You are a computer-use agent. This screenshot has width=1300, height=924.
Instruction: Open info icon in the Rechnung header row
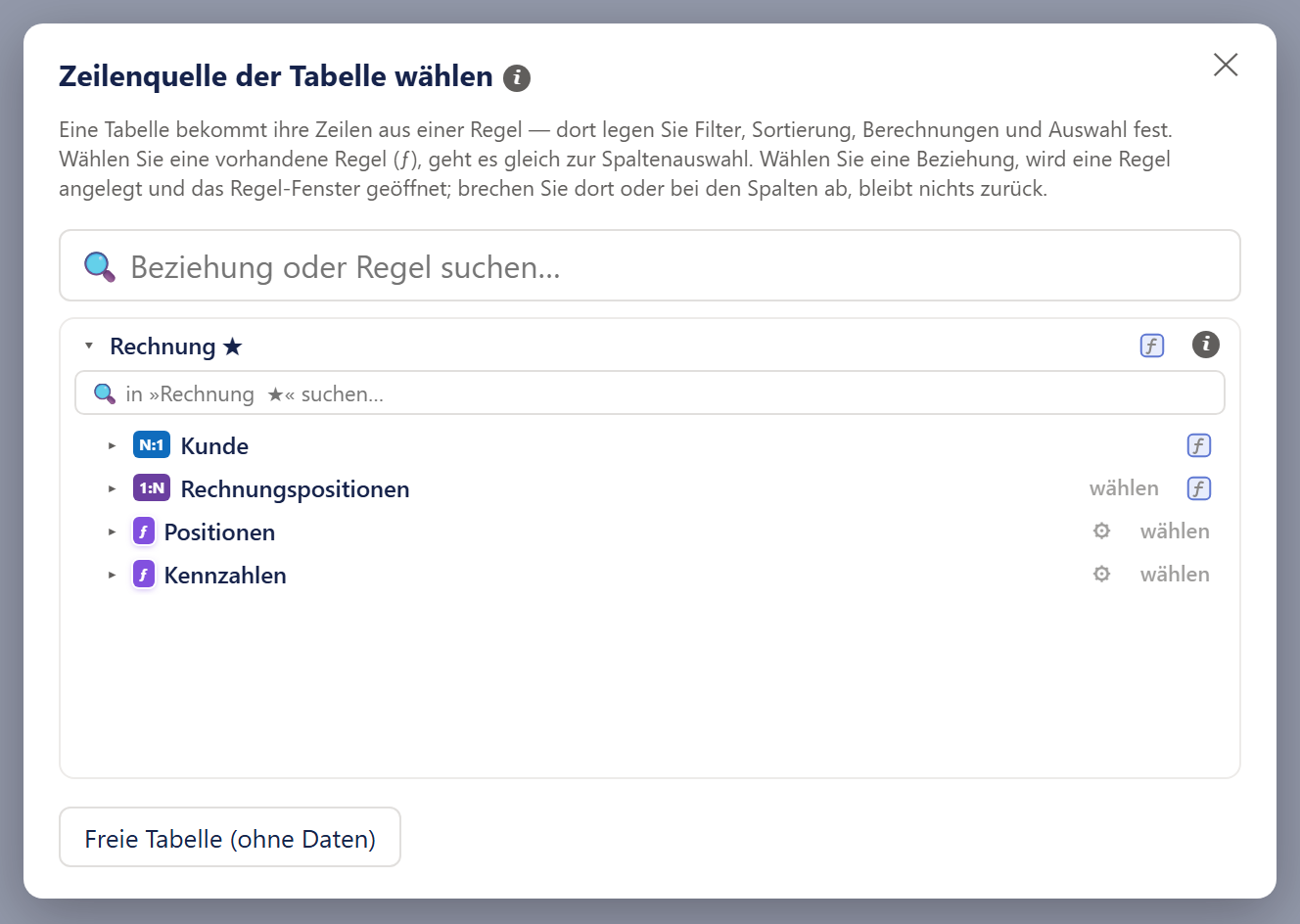coord(1206,345)
